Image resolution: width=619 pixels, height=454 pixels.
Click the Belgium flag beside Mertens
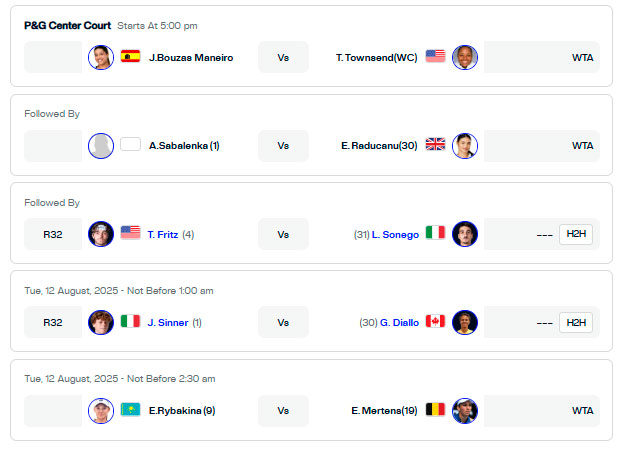point(435,409)
